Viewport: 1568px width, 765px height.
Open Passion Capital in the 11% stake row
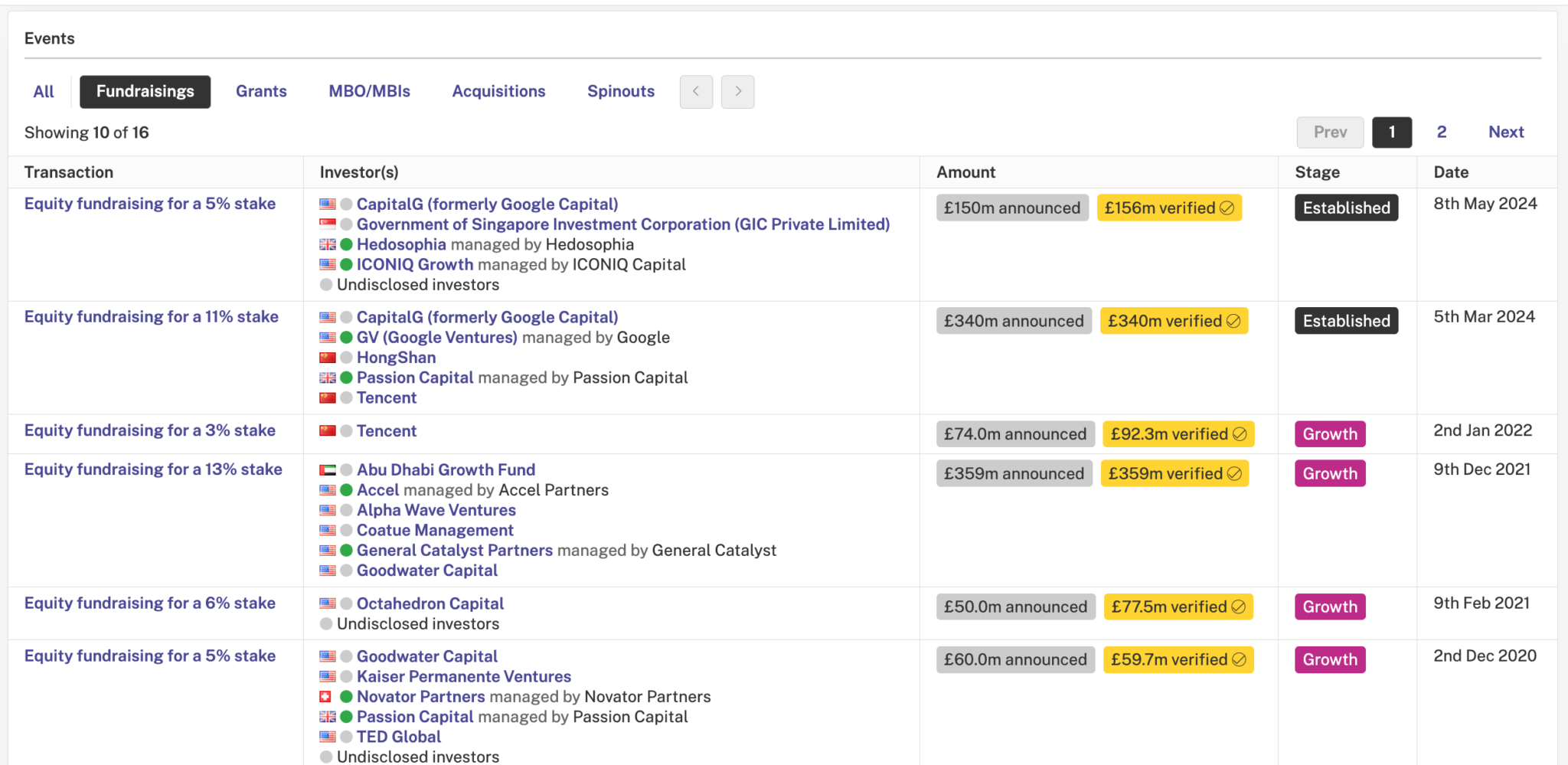(415, 378)
